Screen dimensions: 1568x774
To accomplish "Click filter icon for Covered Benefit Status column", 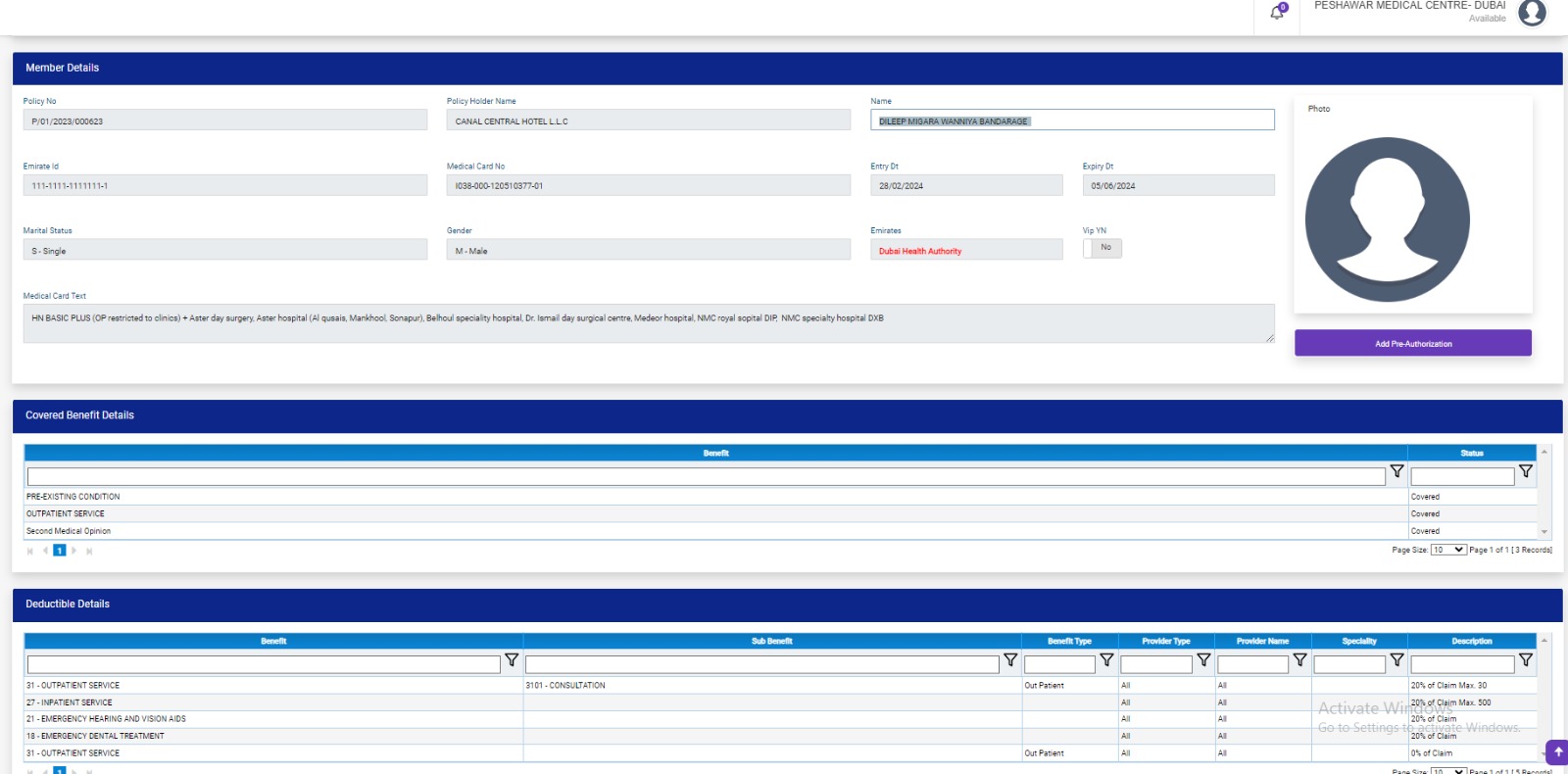I will tap(1525, 472).
